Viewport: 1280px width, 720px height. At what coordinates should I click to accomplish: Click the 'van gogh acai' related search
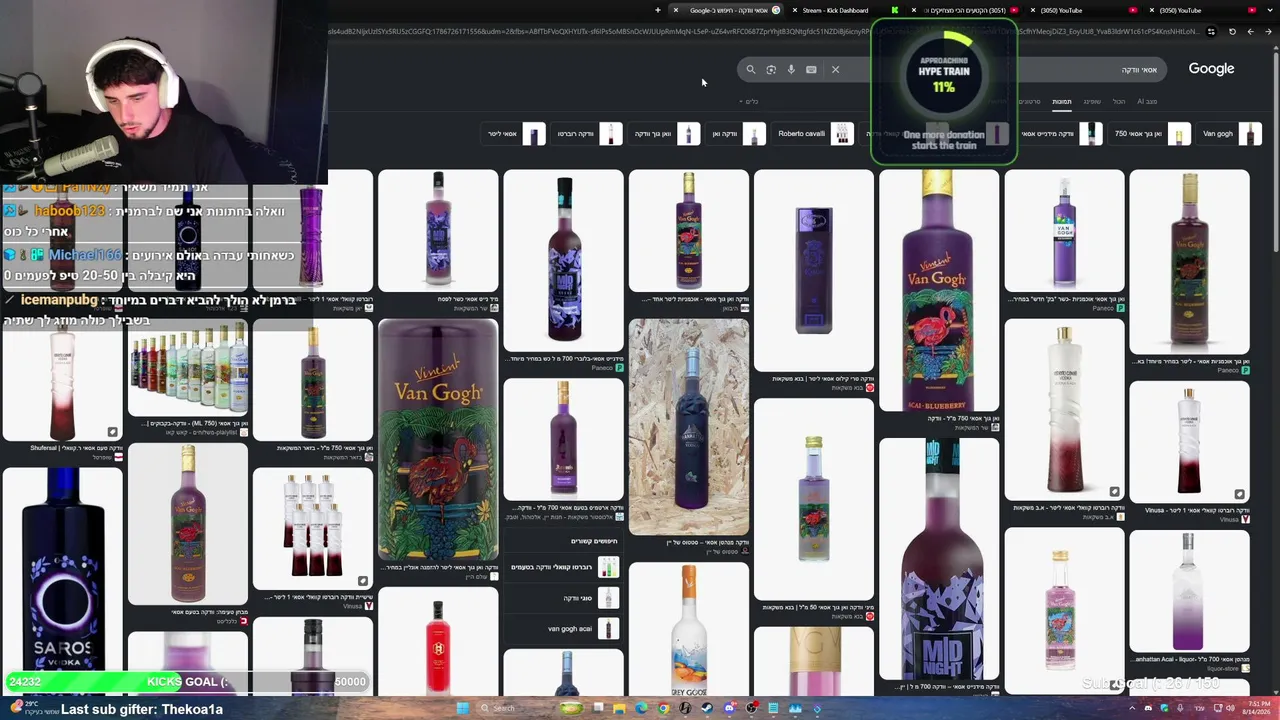[x=565, y=629]
